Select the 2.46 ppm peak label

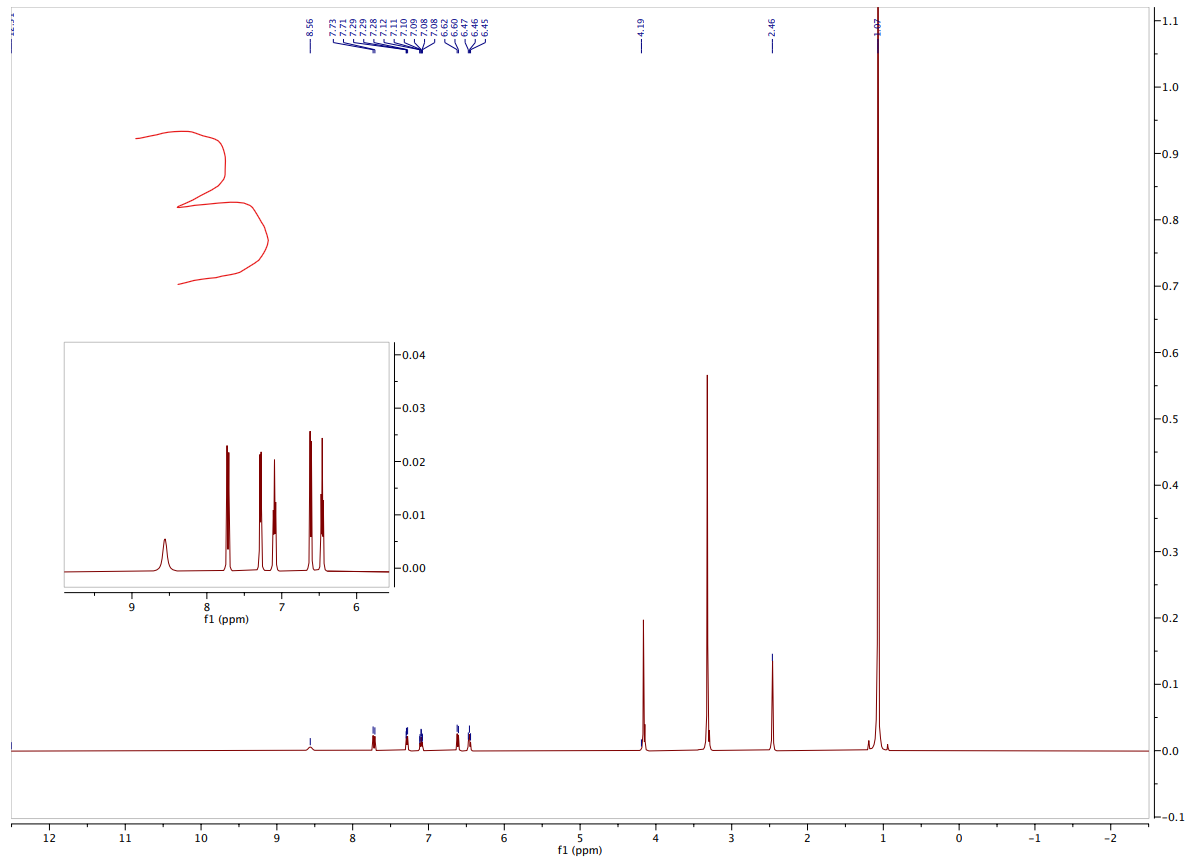pyautogui.click(x=771, y=28)
